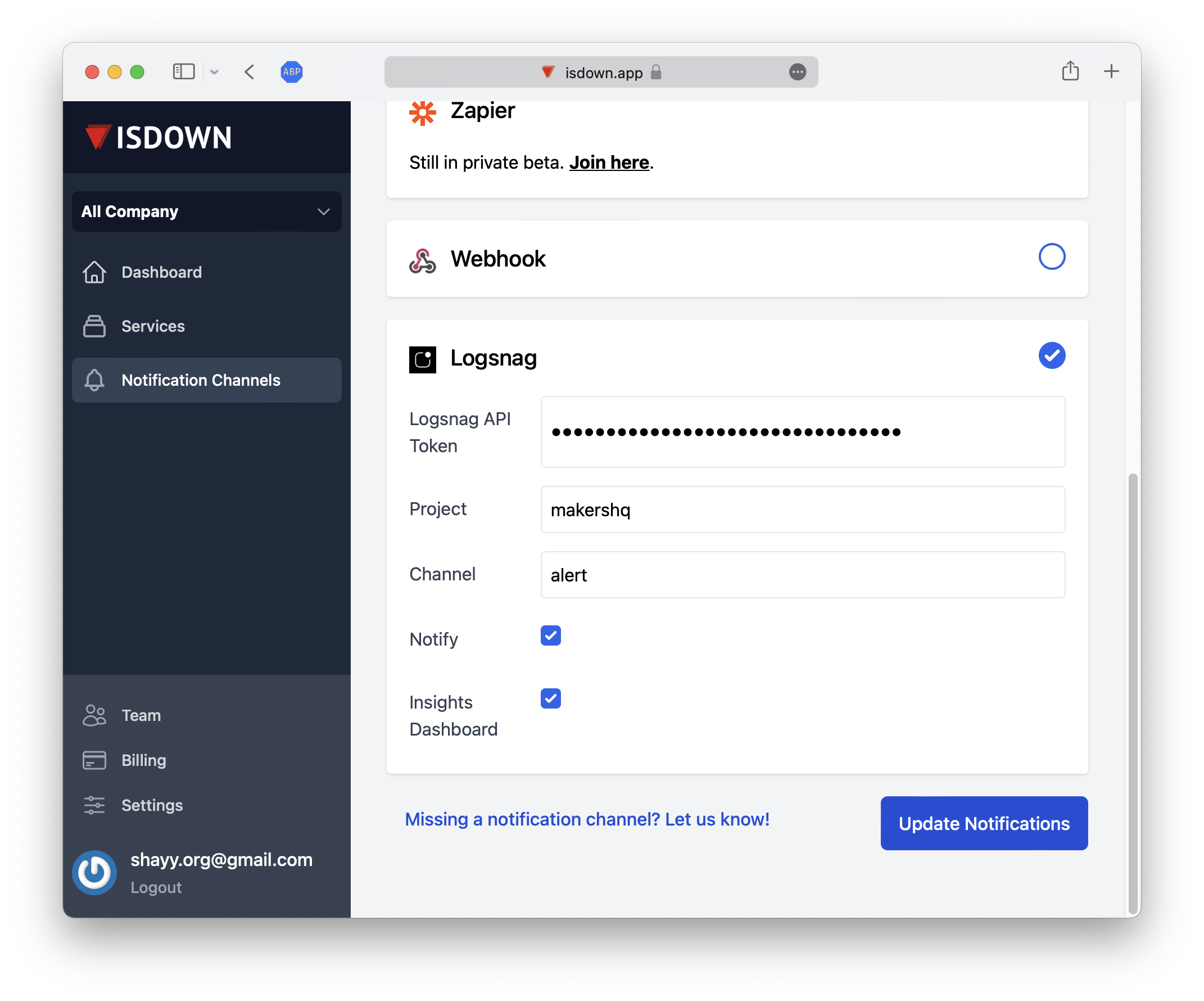
Task: Click Missing a notification channel link
Action: (x=587, y=819)
